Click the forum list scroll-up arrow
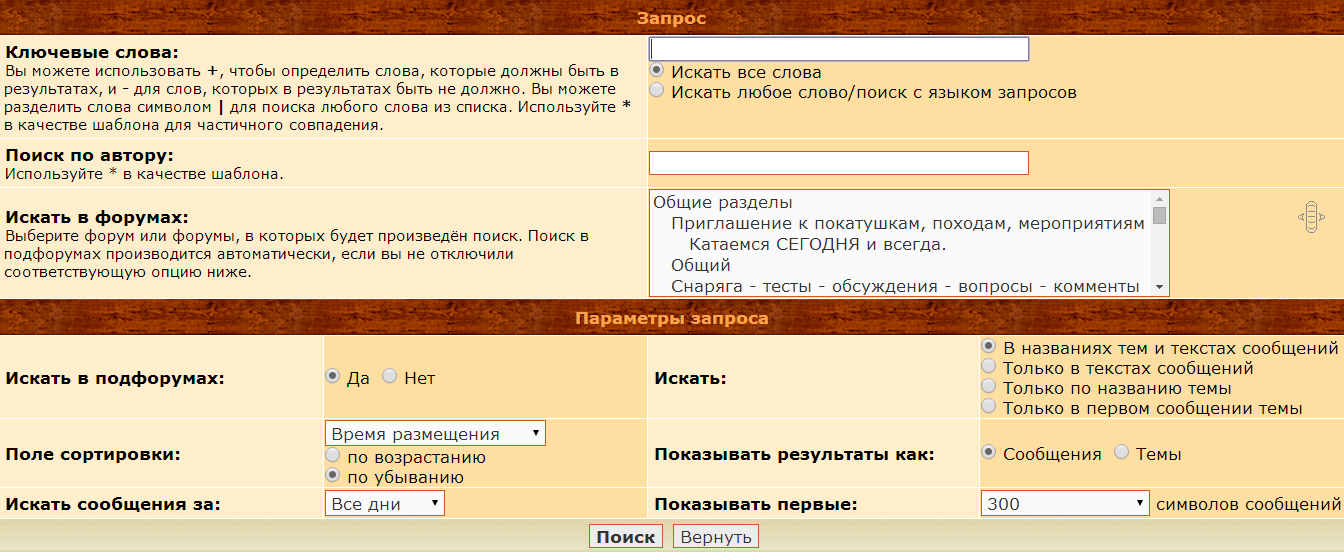The width and height of the screenshot is (1344, 552). (1159, 199)
